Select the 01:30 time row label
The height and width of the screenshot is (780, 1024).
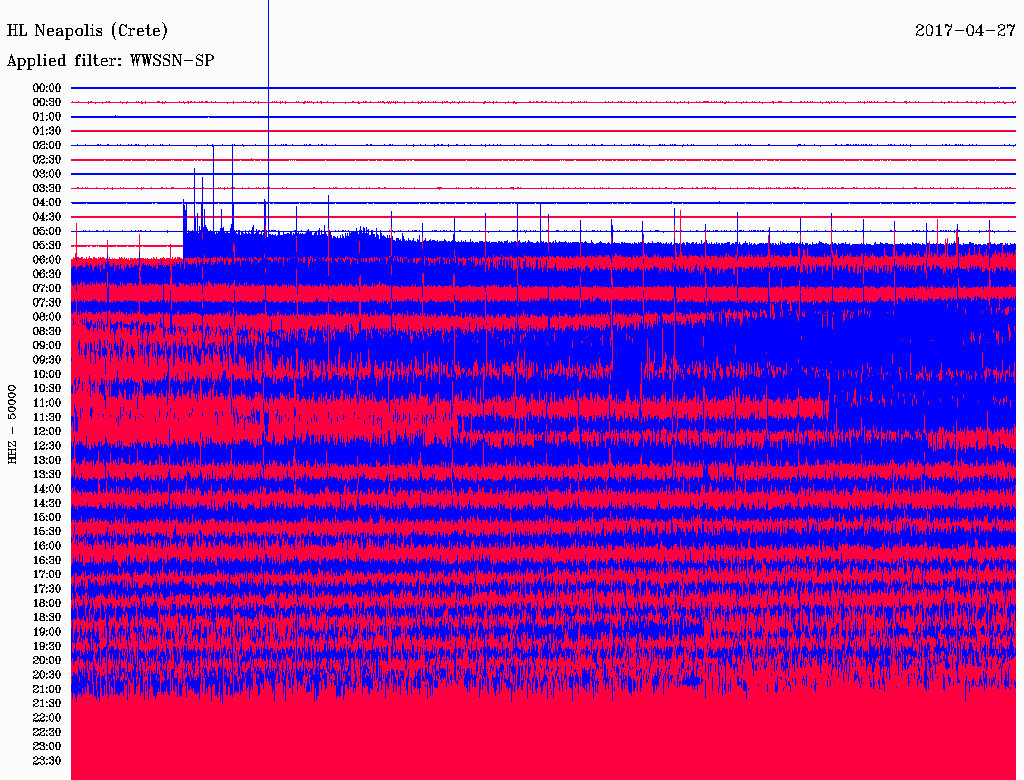(47, 131)
